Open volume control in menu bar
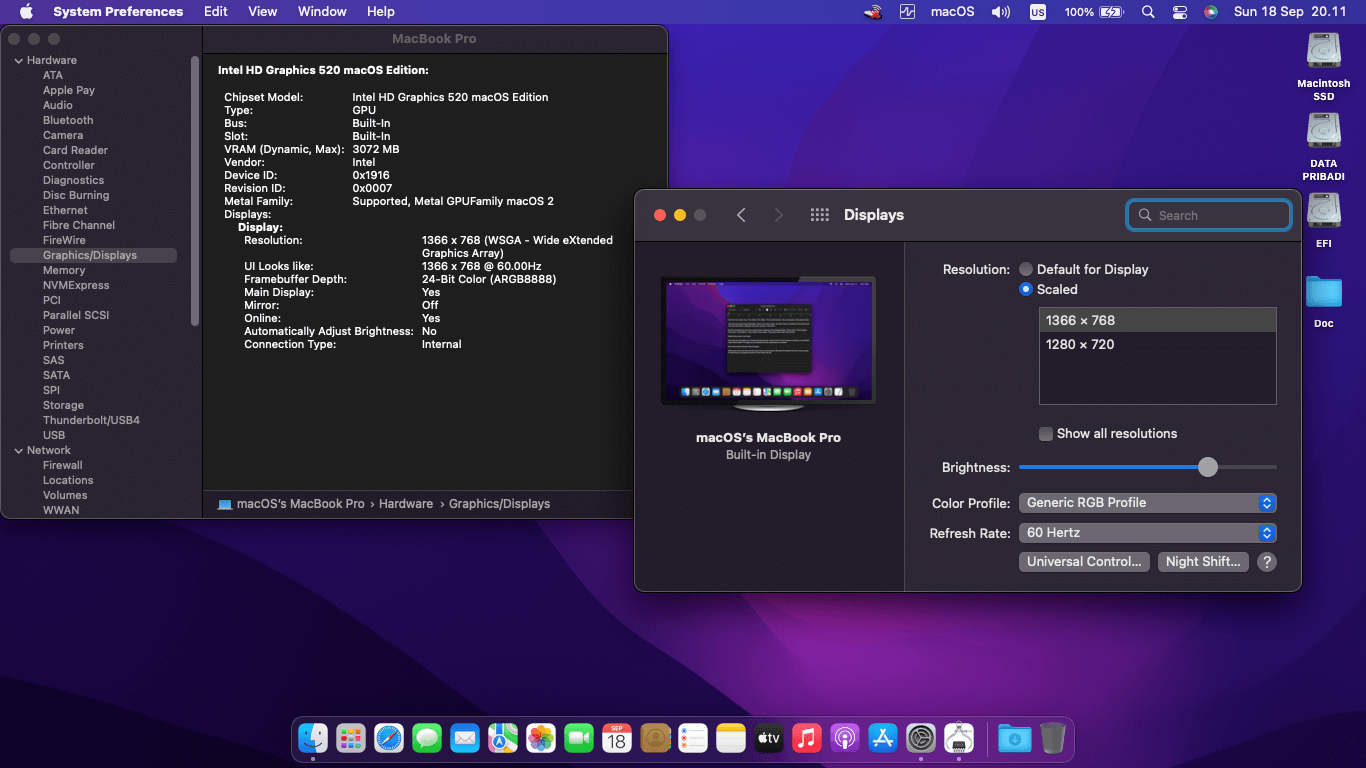The image size is (1366, 768). click(1000, 12)
